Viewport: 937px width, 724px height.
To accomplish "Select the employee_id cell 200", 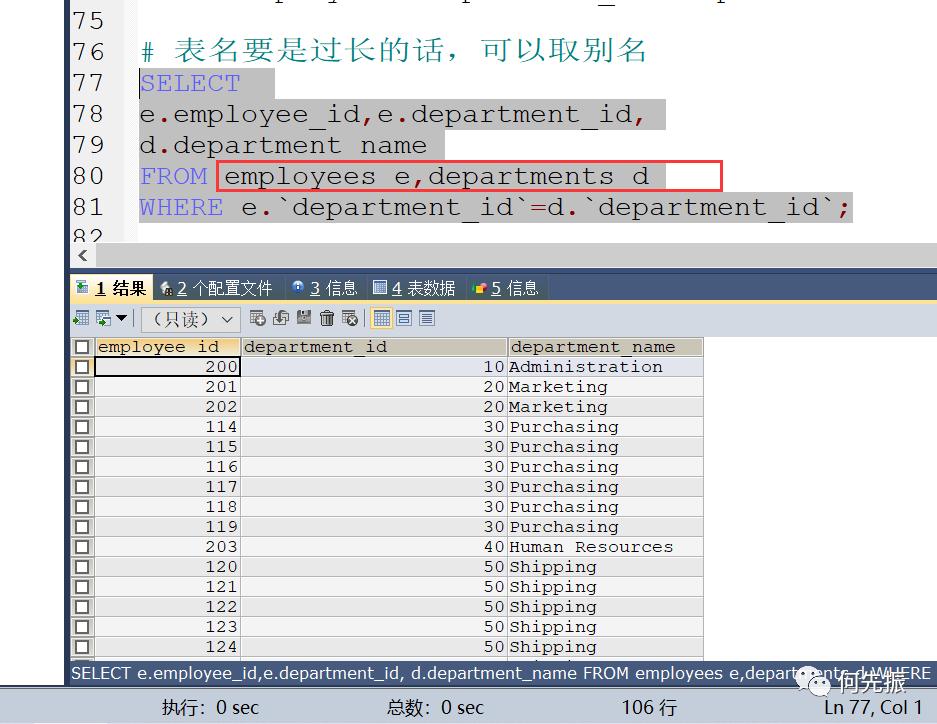I will point(168,367).
